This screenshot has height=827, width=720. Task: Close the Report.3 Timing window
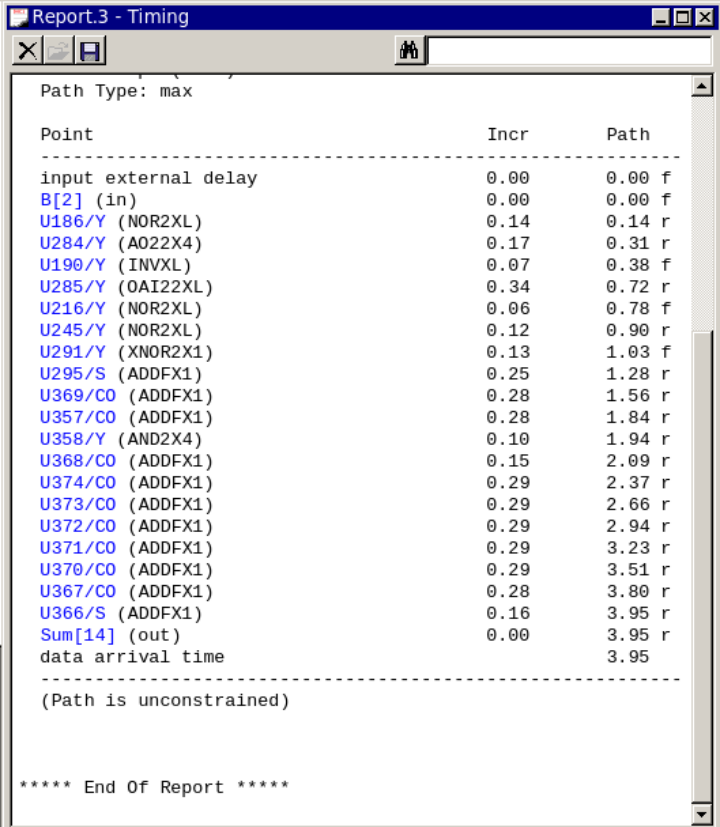point(705,17)
